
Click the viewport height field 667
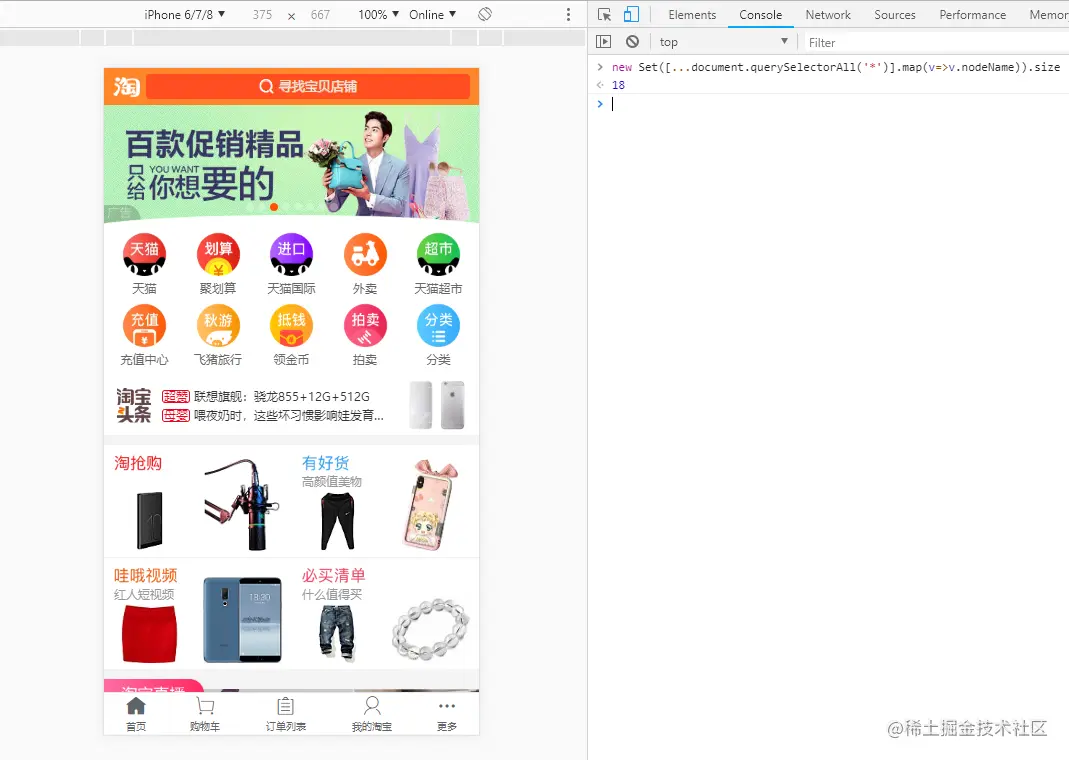tap(320, 14)
